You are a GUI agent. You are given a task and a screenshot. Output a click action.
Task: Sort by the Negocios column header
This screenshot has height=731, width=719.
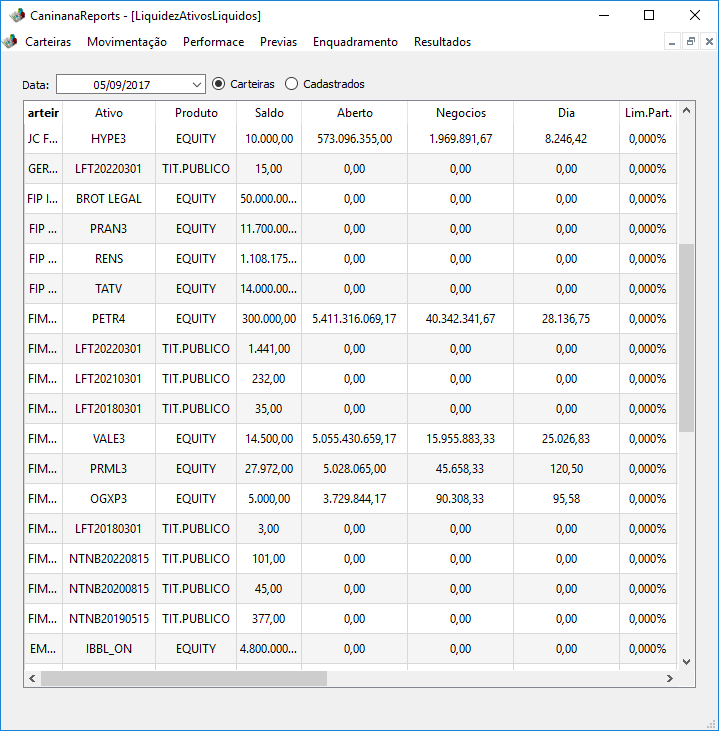pos(461,113)
